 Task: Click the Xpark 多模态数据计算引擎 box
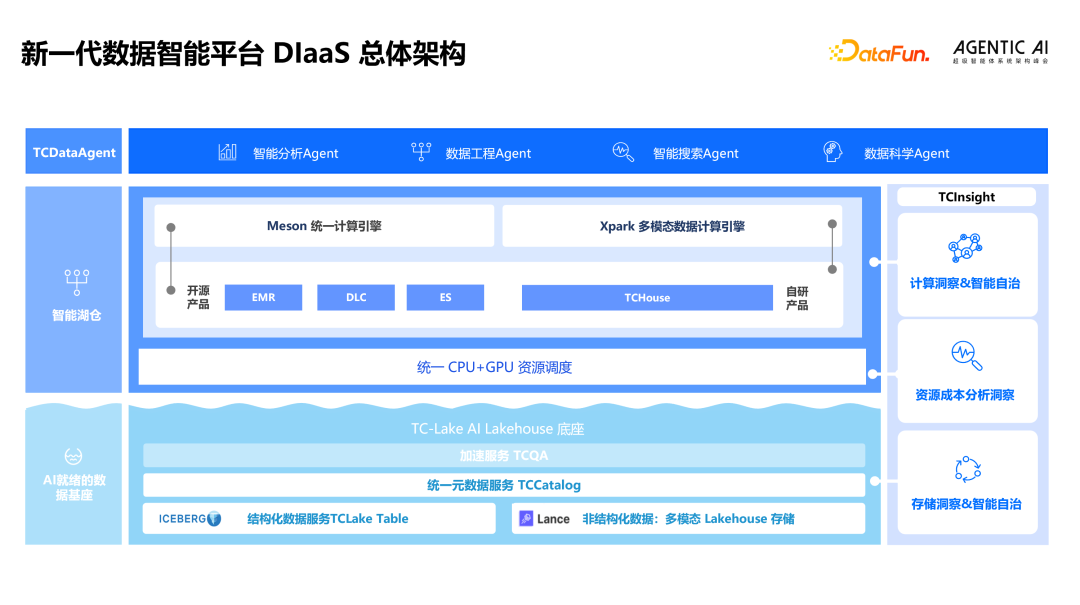(x=672, y=226)
